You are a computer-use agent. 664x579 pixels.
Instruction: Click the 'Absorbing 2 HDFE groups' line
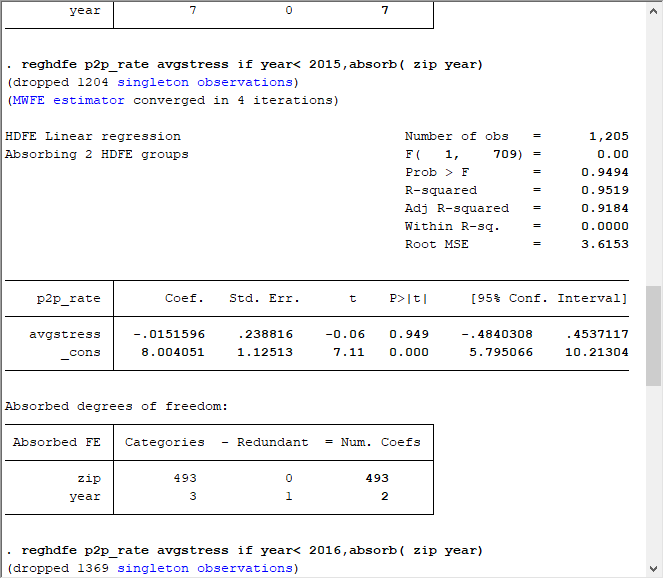(97, 154)
